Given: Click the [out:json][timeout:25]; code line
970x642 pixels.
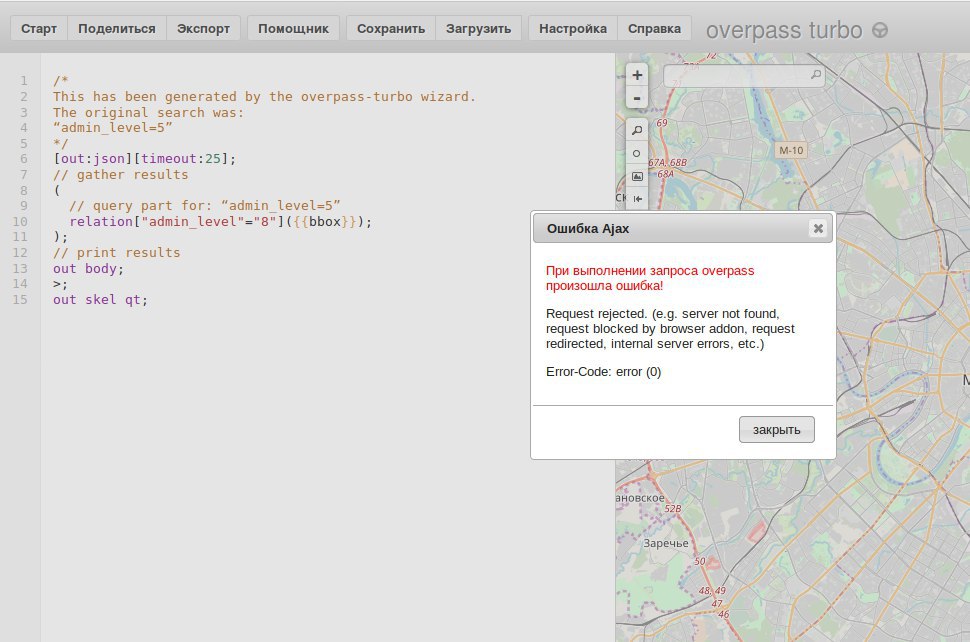Looking at the screenshot, I should click(144, 159).
